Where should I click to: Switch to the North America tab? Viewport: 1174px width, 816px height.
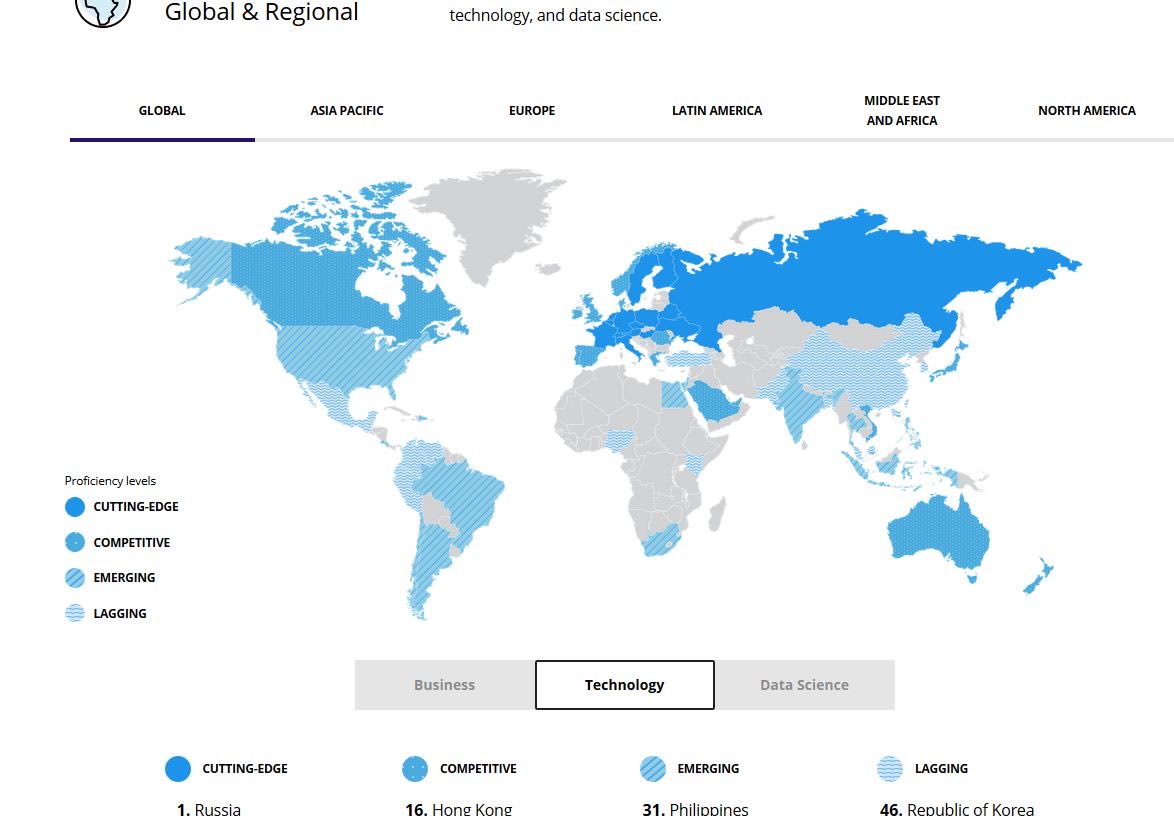point(1087,110)
